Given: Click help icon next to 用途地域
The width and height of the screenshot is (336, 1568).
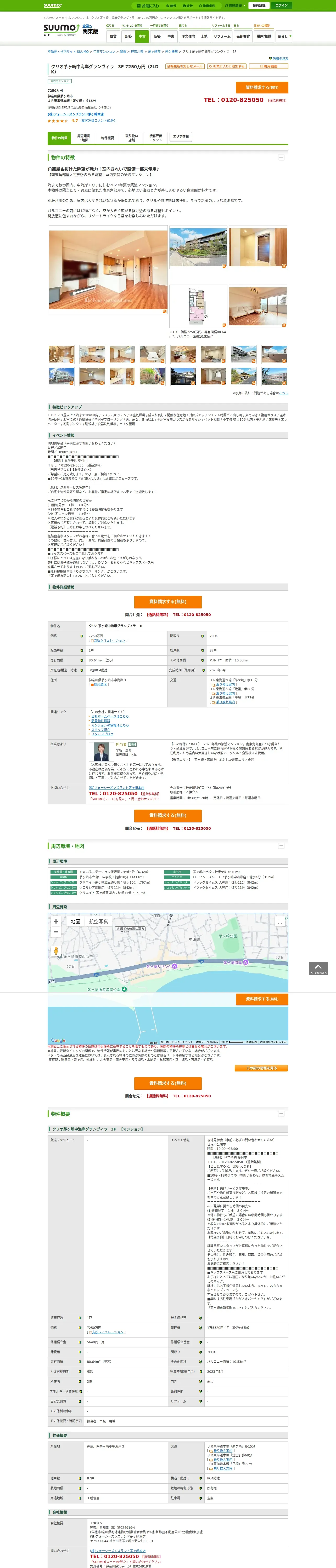Looking at the screenshot, I should click(79, 1498).
